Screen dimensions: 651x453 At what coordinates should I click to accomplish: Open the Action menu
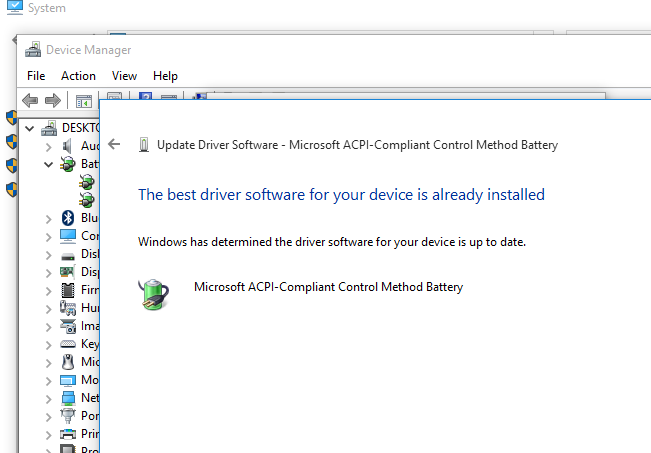pyautogui.click(x=78, y=76)
